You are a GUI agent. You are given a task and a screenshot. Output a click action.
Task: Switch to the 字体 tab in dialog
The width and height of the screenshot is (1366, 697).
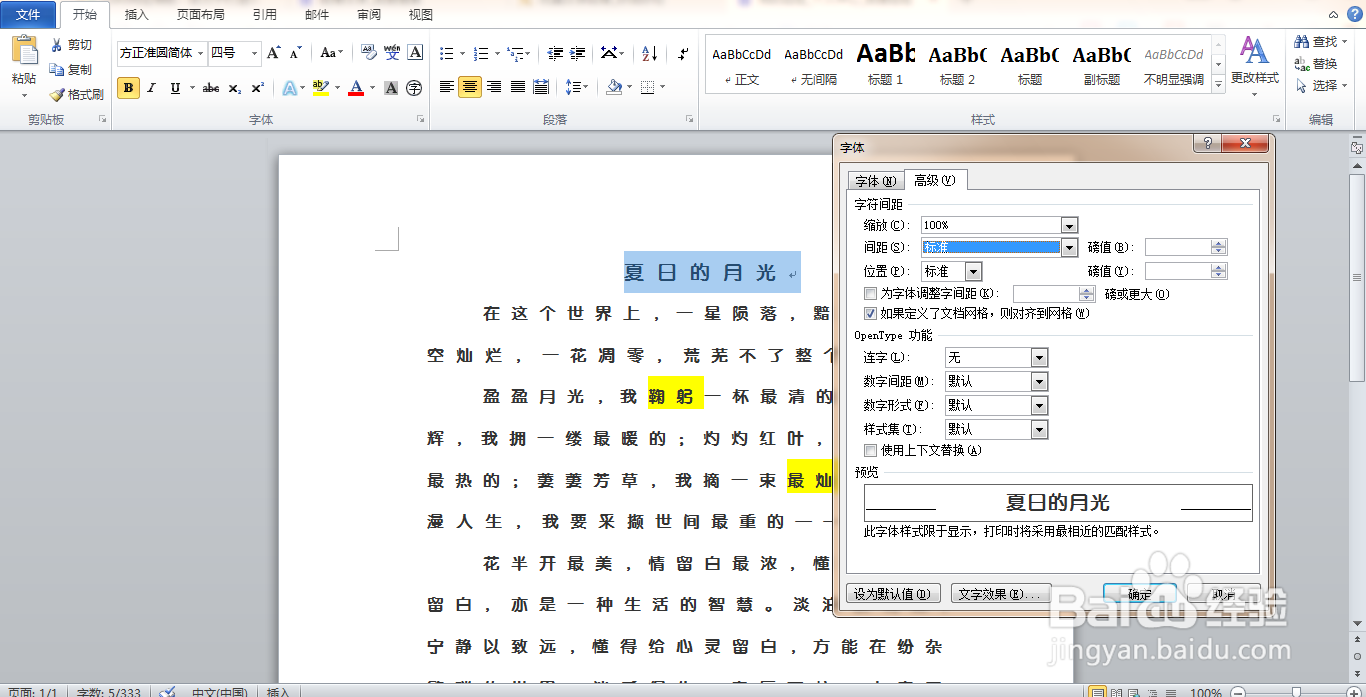point(875,181)
